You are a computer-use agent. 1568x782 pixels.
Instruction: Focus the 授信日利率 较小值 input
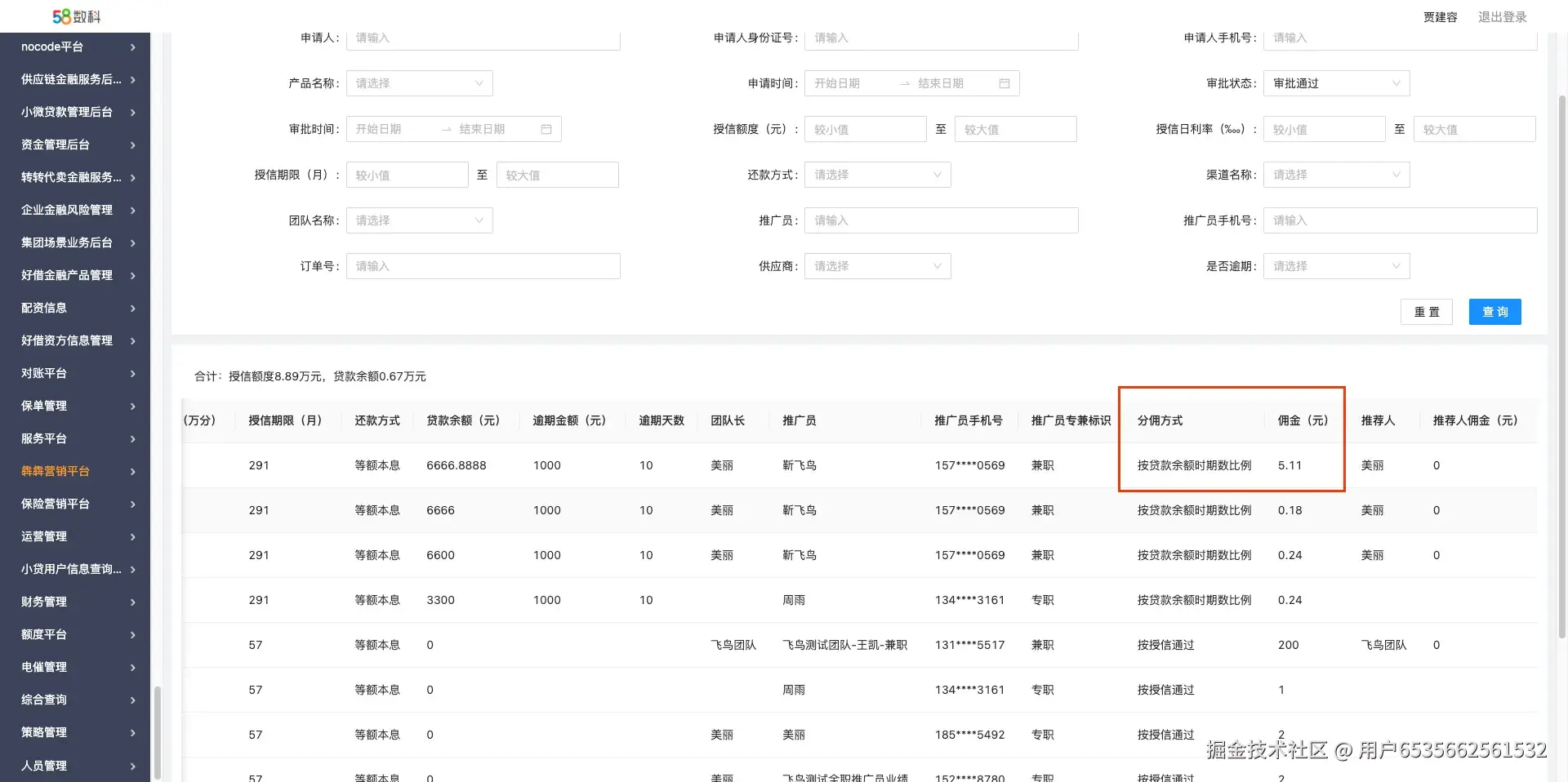pyautogui.click(x=1324, y=129)
